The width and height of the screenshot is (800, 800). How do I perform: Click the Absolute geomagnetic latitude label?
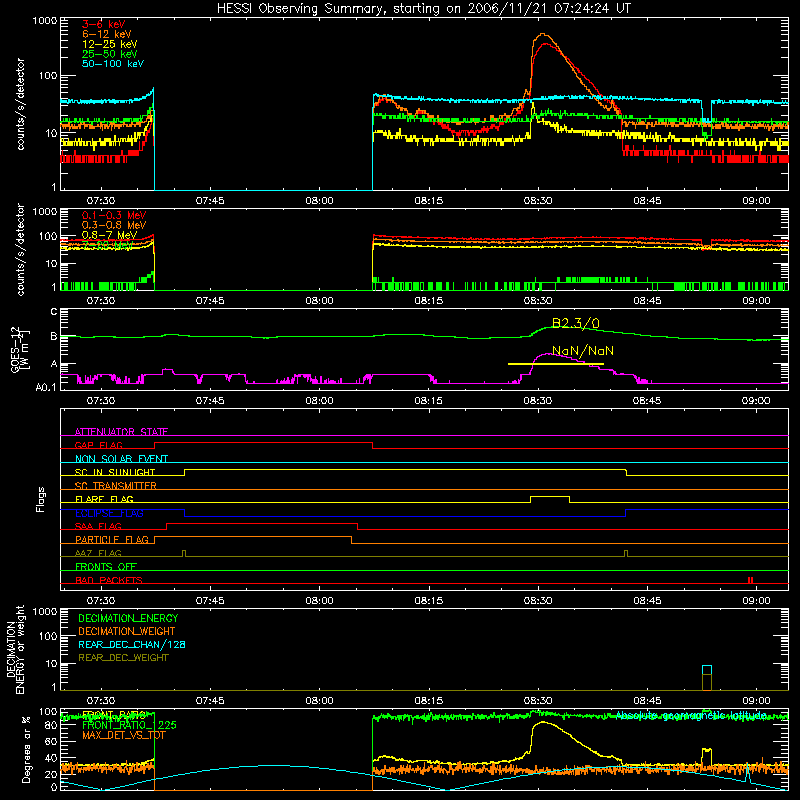point(691,716)
